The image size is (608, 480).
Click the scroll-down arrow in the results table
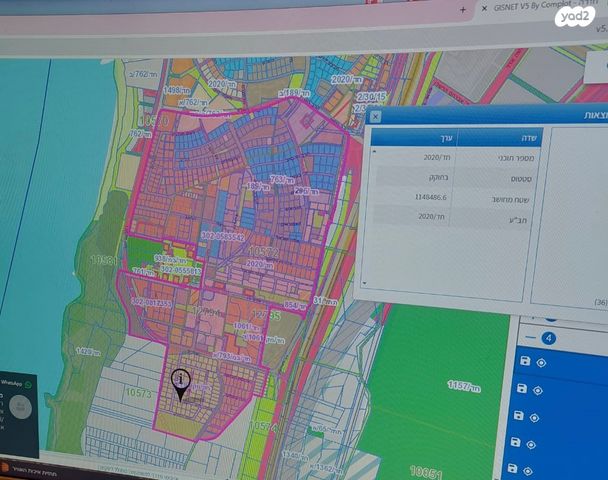(367, 283)
